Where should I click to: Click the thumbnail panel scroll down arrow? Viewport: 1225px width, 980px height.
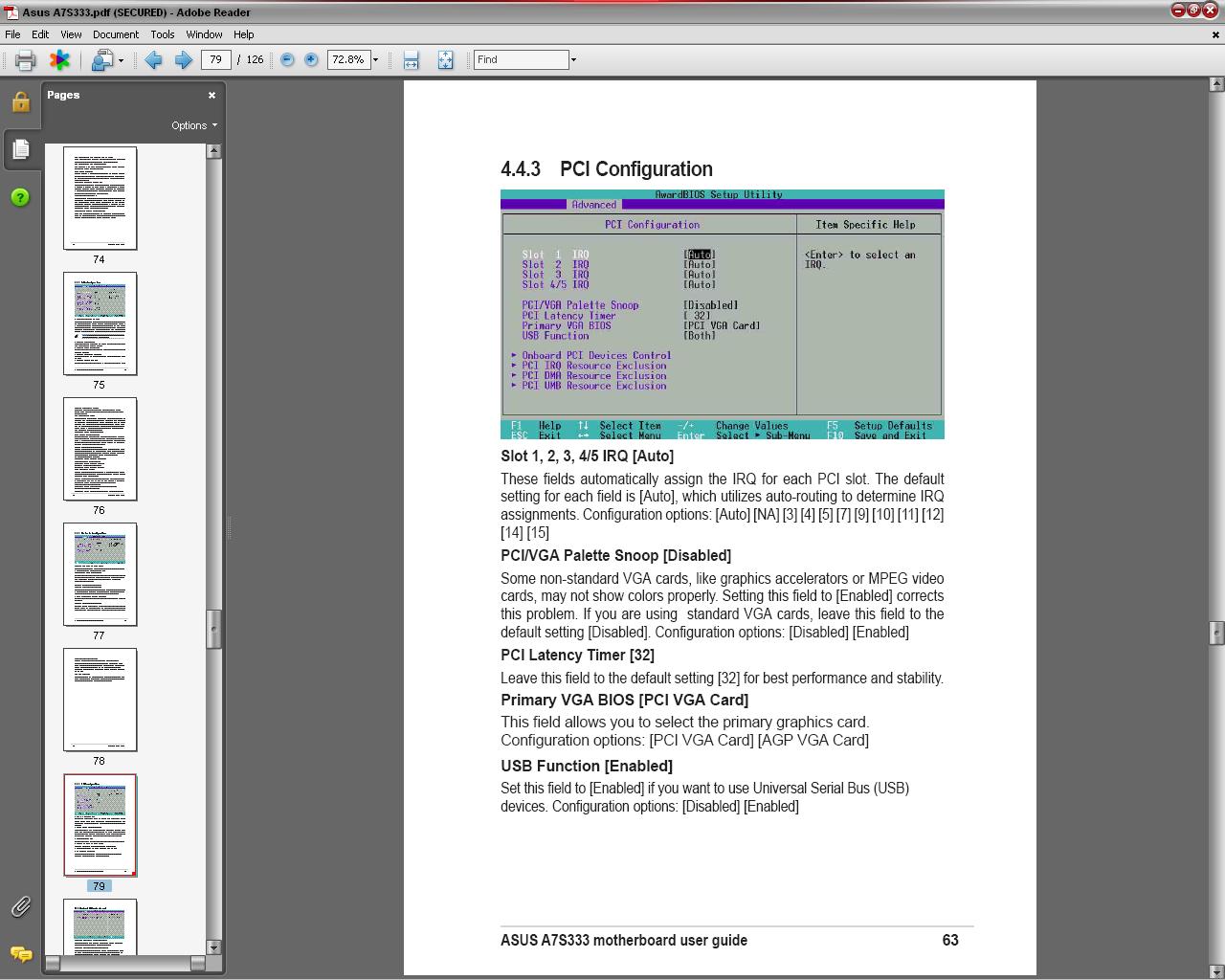click(x=213, y=947)
